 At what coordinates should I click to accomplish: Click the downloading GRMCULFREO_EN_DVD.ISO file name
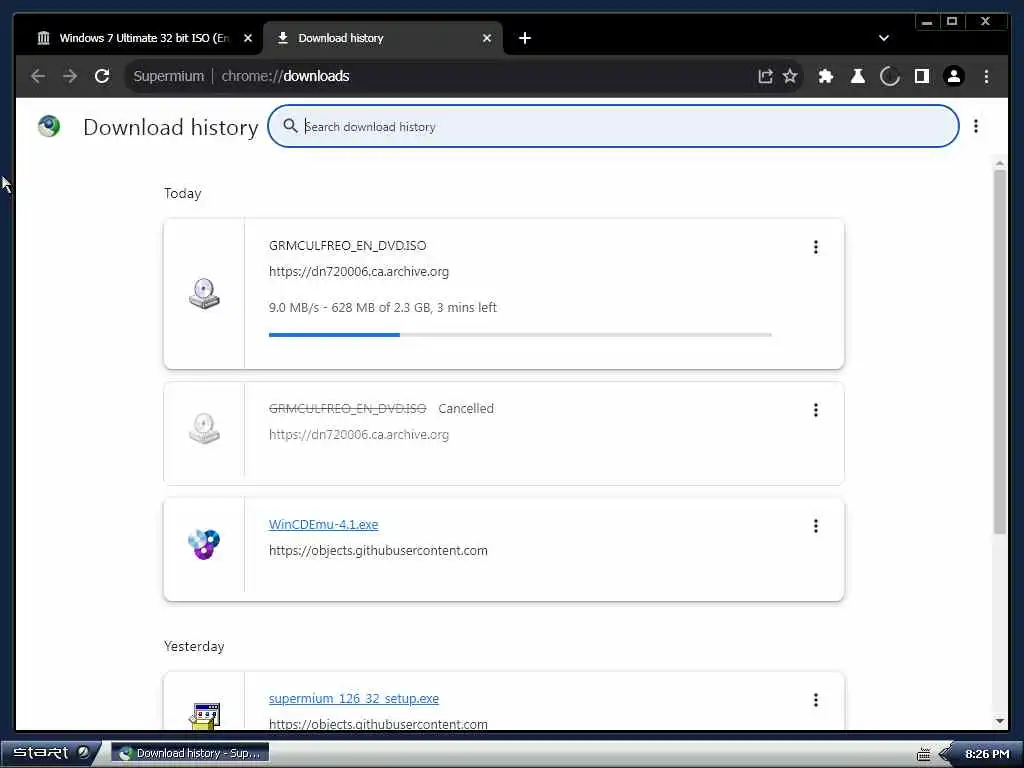(347, 246)
